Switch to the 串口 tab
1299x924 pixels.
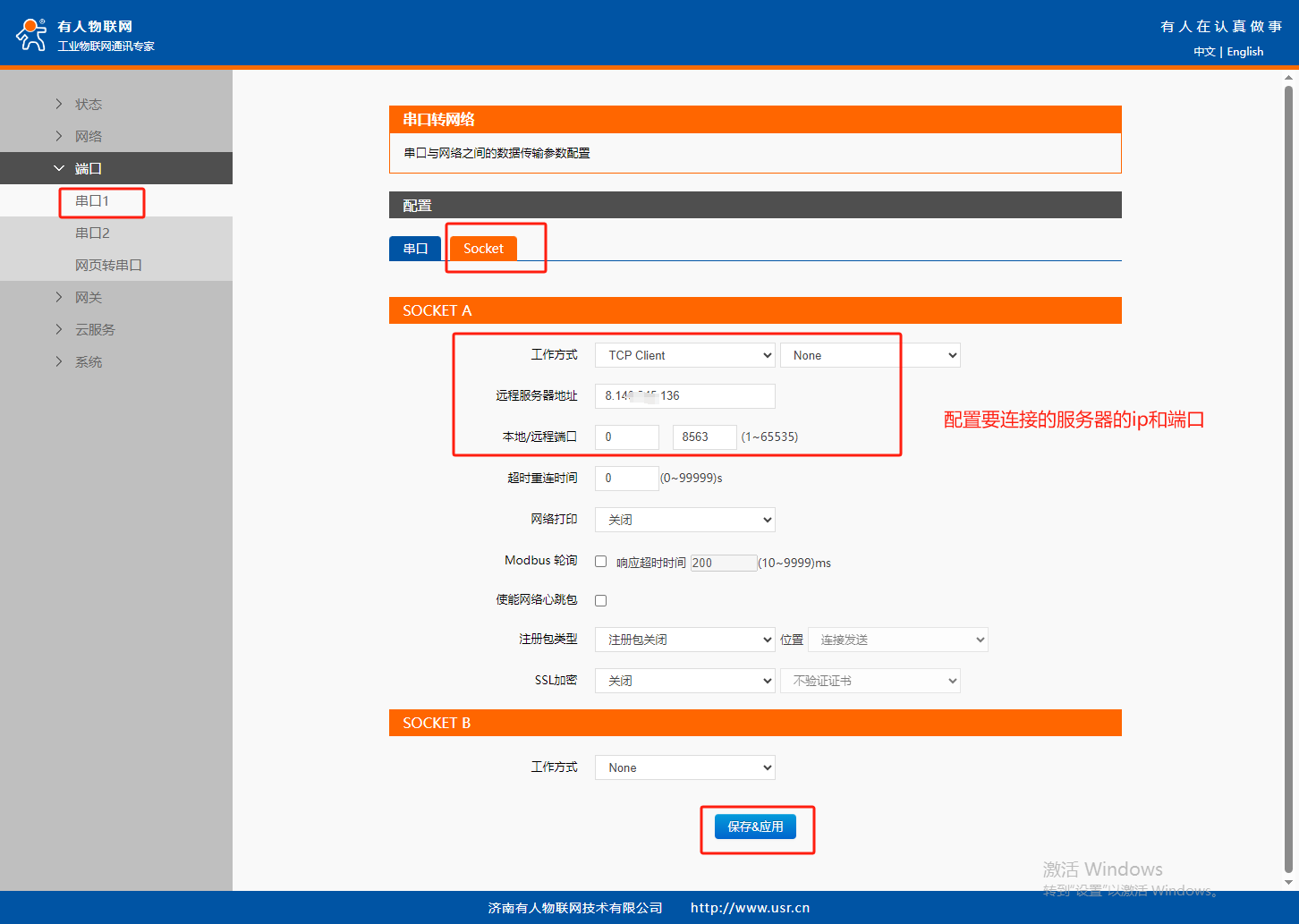coord(415,249)
